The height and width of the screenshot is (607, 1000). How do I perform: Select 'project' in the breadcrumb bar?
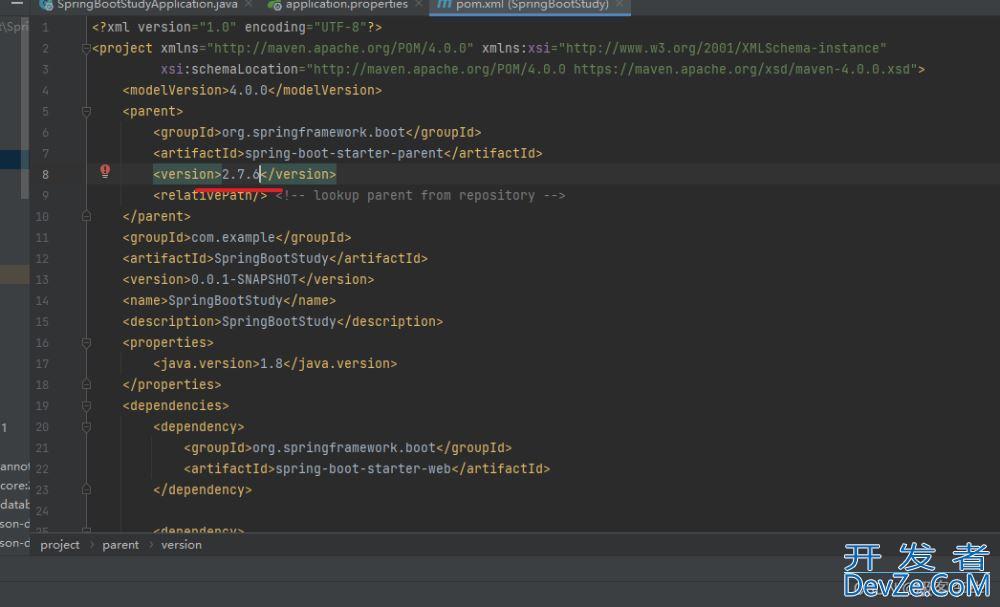point(60,545)
